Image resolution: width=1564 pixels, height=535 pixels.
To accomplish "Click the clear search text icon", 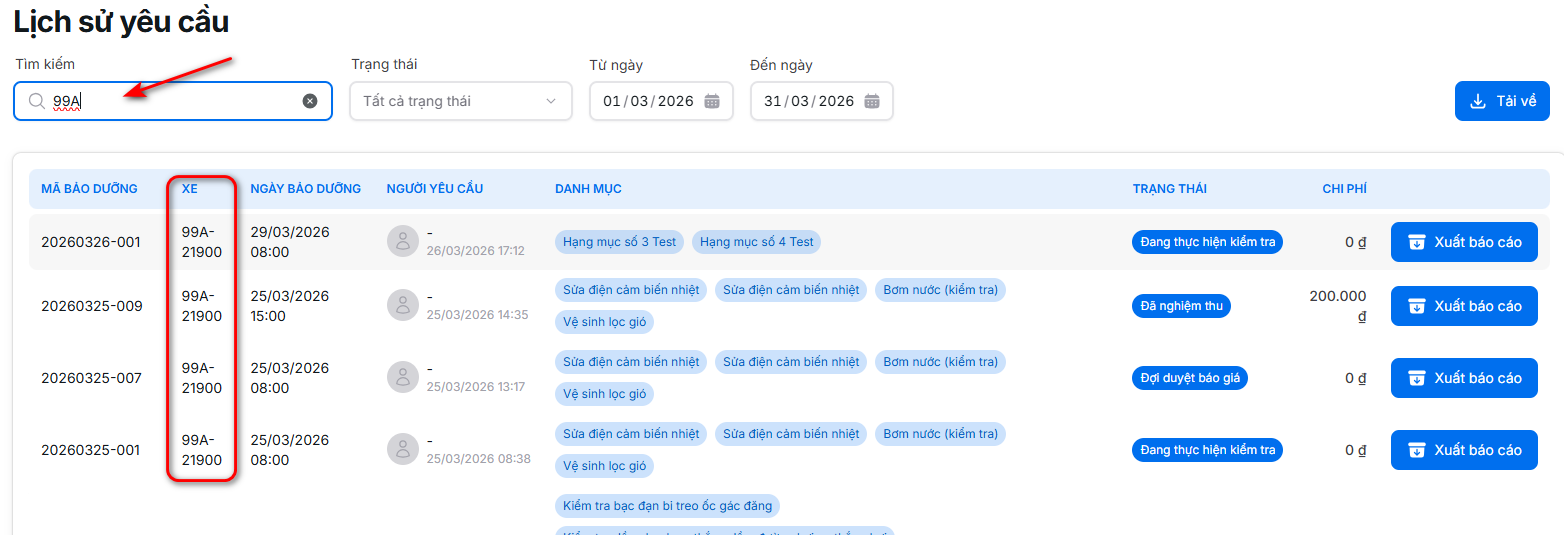I will (x=310, y=101).
